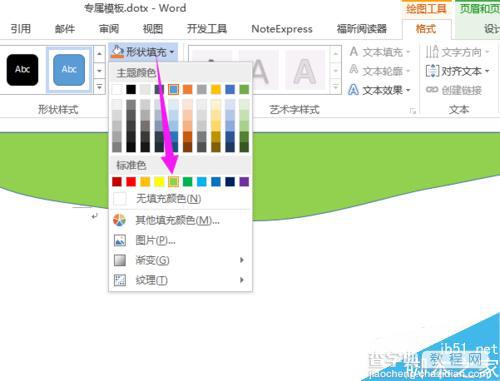The image size is (500, 381).
Task: Choose the yellow standard color
Action: [x=159, y=182]
